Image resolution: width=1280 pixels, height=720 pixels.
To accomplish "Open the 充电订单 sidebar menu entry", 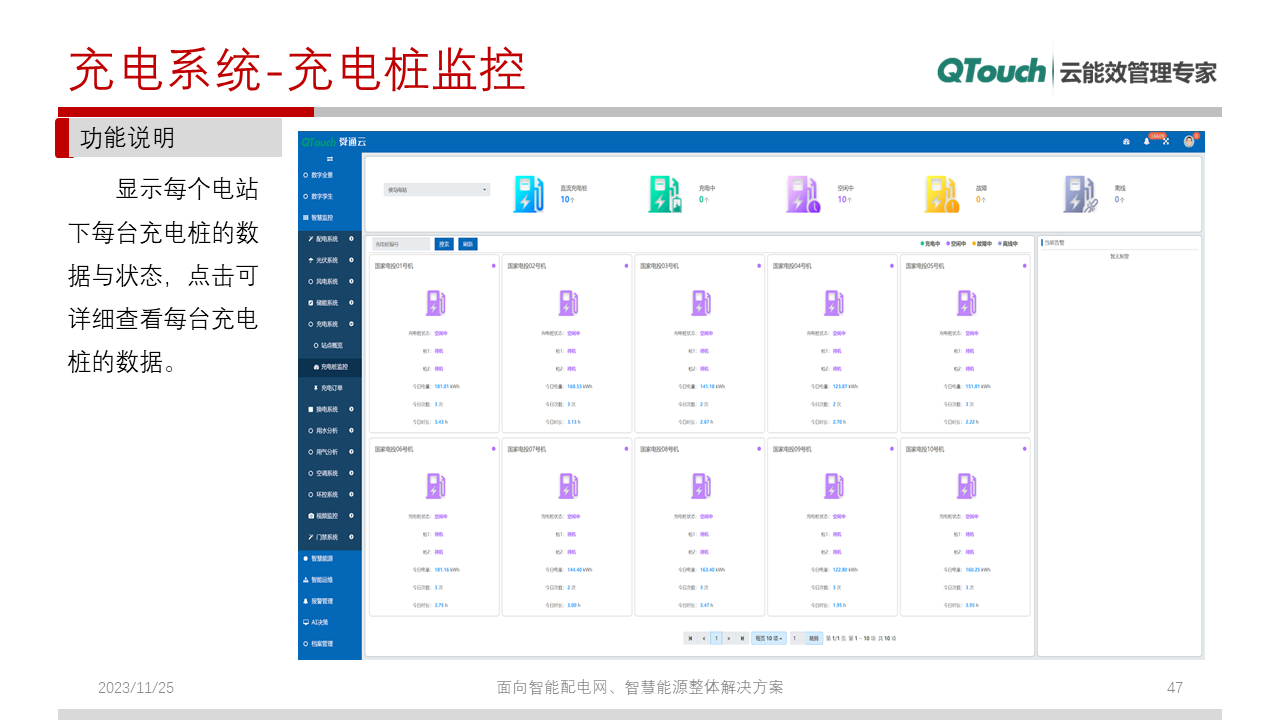I will (330, 387).
